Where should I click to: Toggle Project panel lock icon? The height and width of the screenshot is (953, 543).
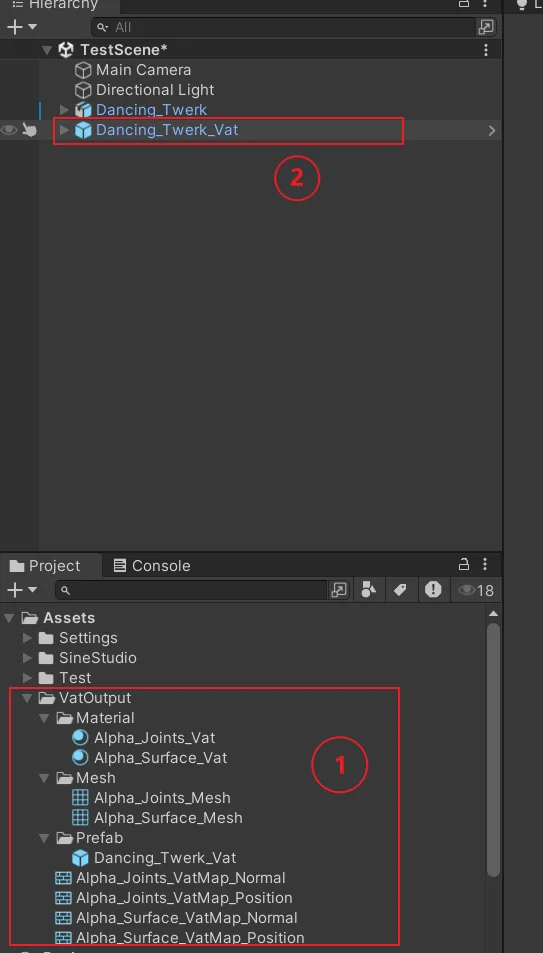coord(463,565)
